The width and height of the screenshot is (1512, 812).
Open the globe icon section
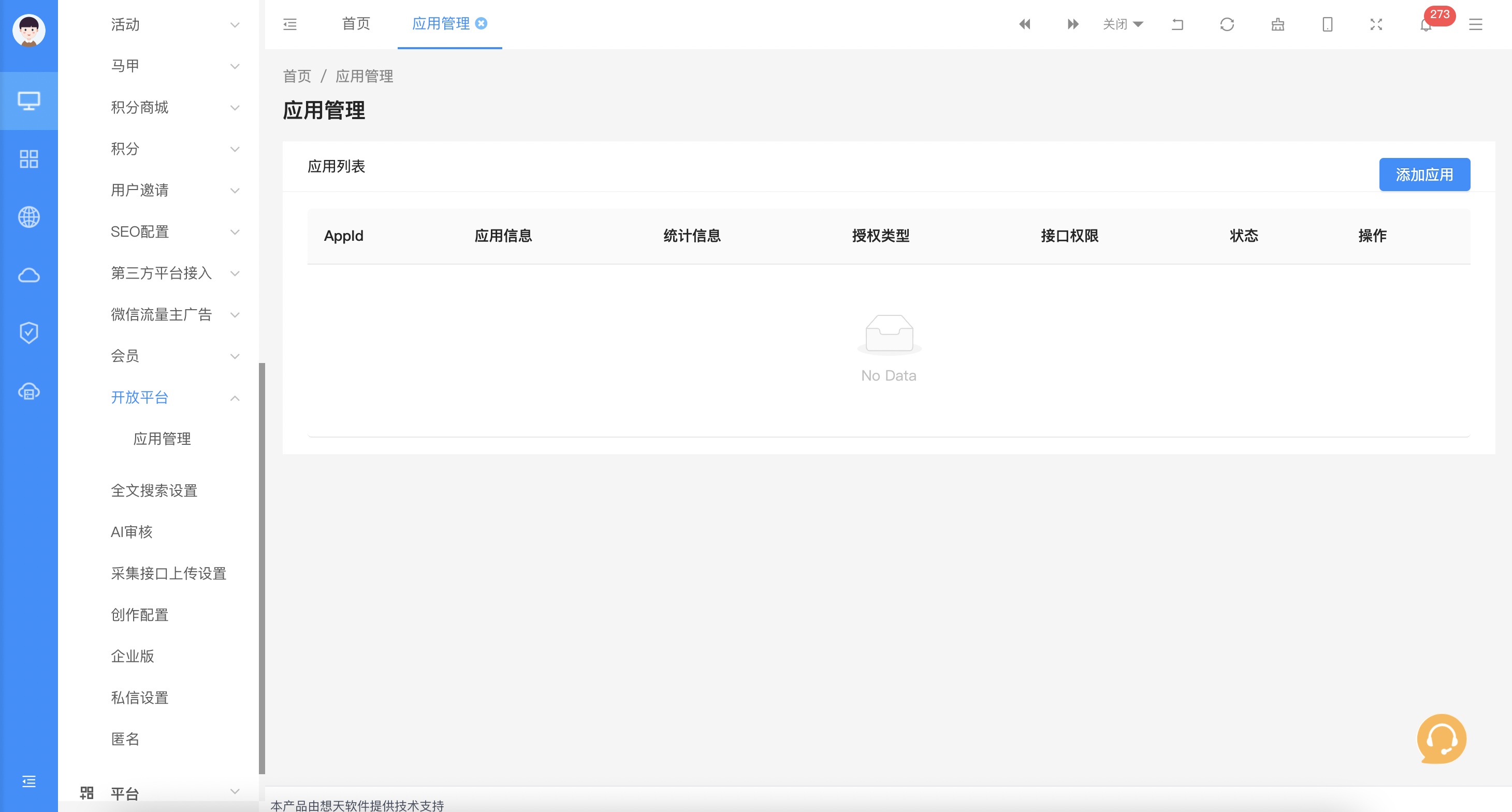(29, 217)
